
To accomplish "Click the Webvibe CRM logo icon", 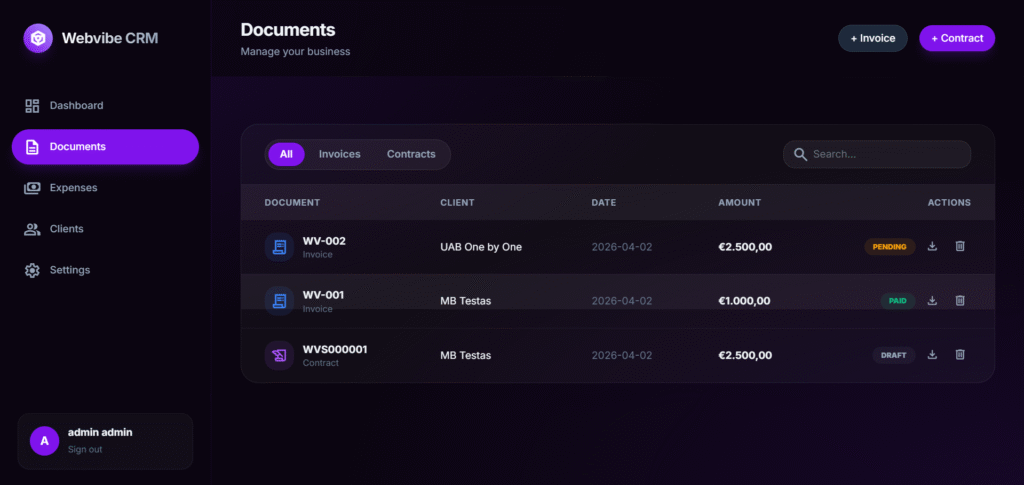I will (x=38, y=39).
